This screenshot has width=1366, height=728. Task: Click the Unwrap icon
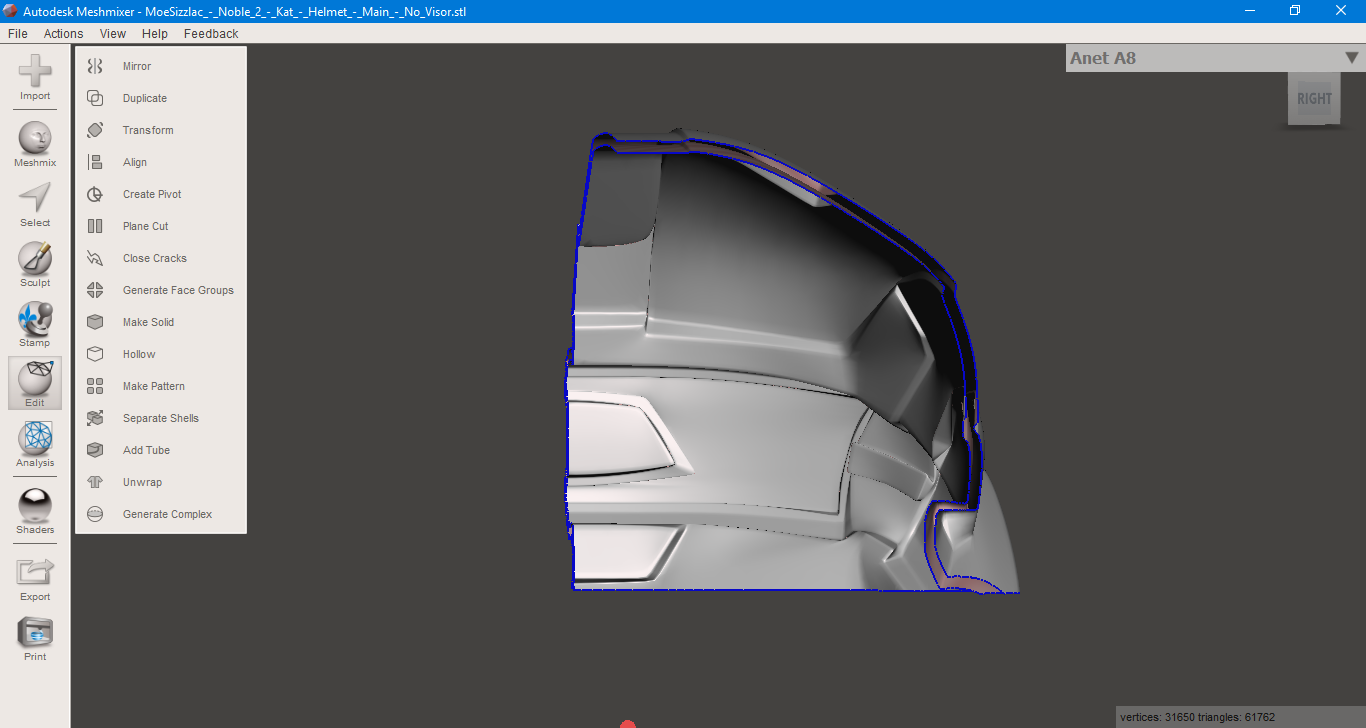[x=95, y=482]
